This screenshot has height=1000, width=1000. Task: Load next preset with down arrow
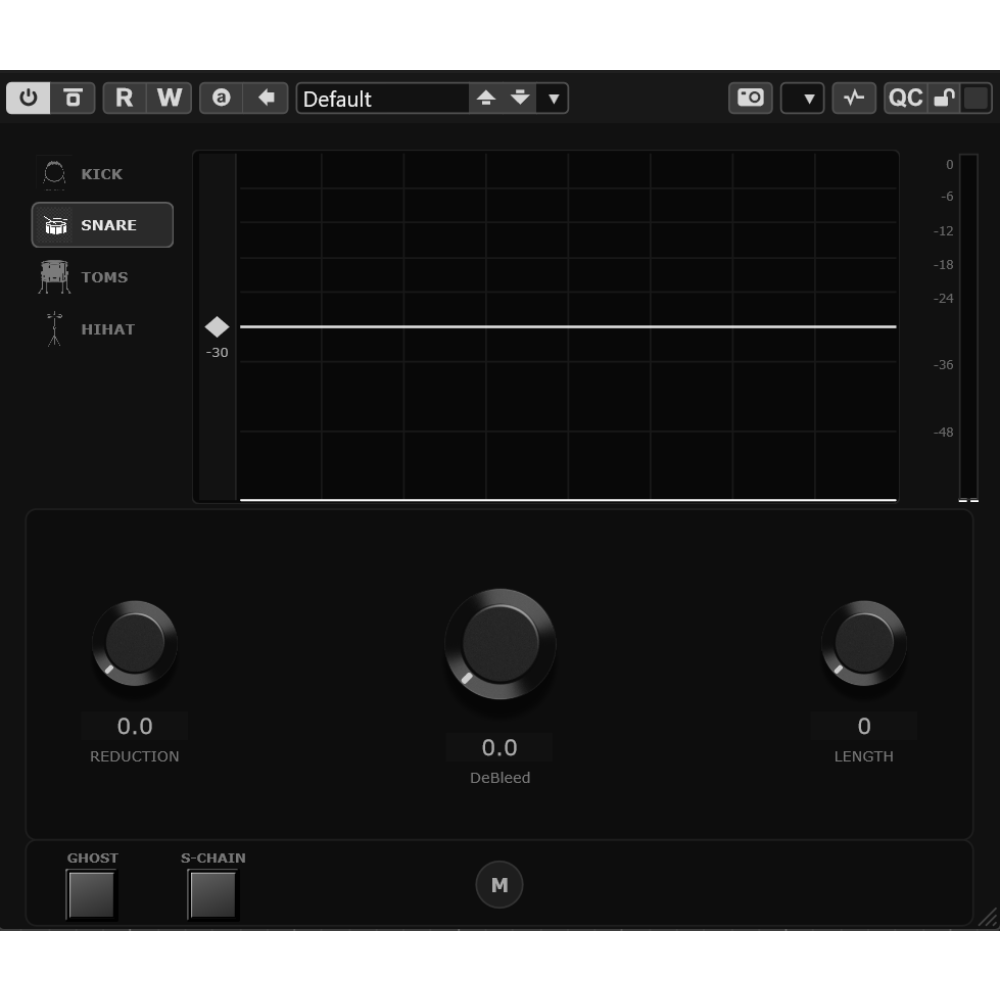(520, 98)
